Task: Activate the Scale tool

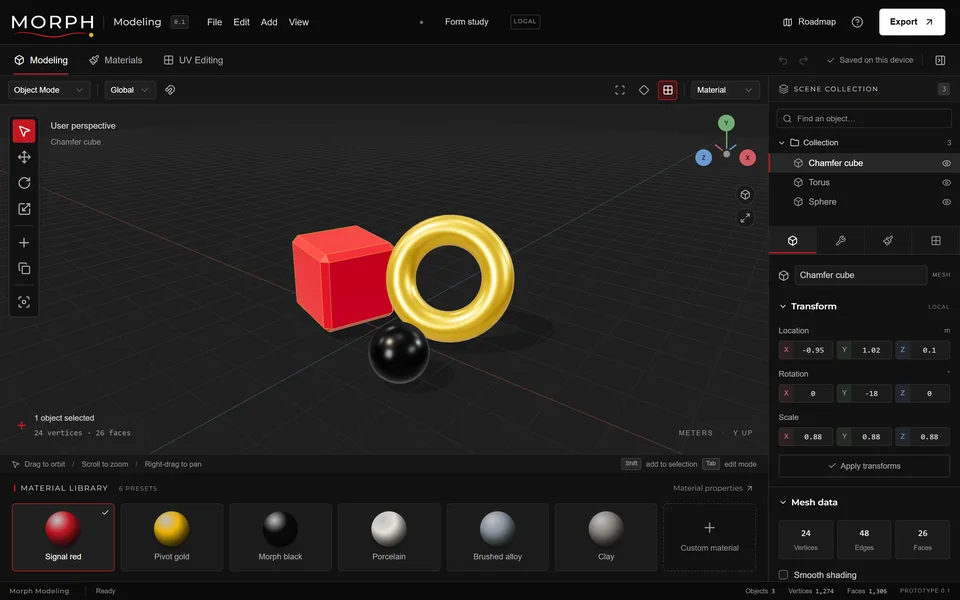Action: 24,209
